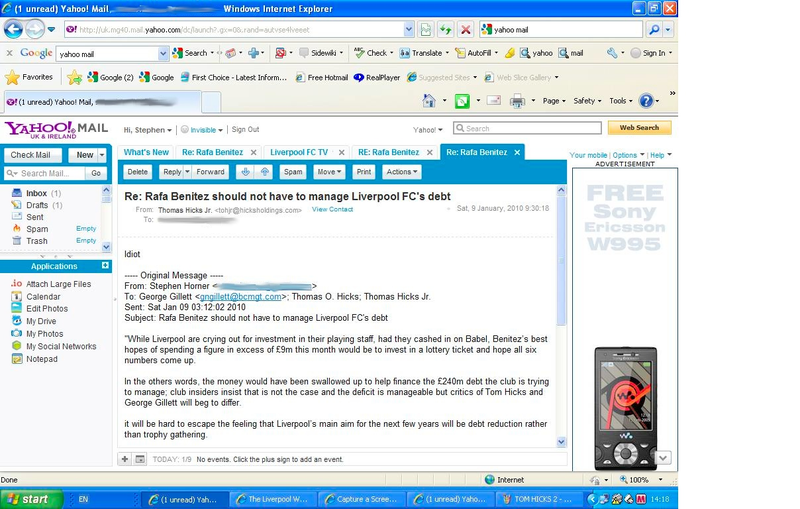Open Google toolbar search box dropdown

163,54
